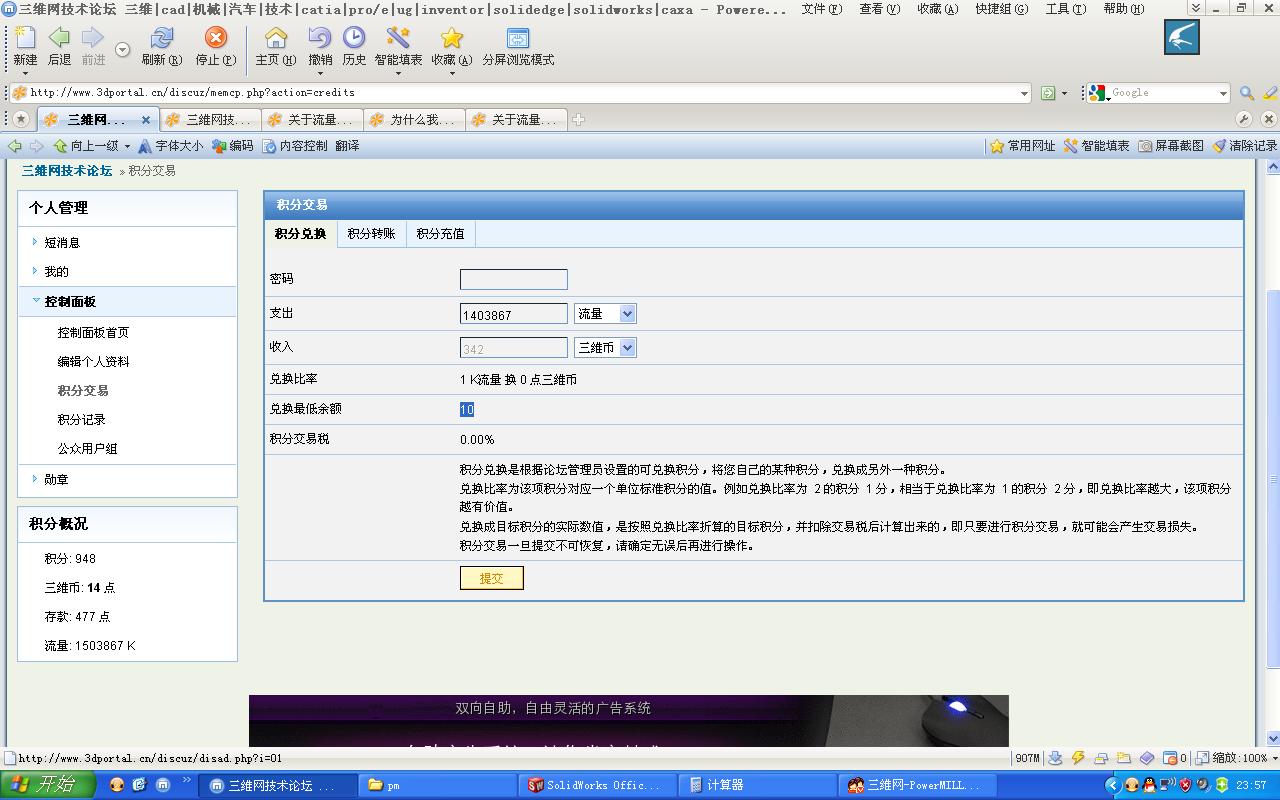The height and width of the screenshot is (800, 1280).
Task: Click the tab list star button
Action: (x=20, y=120)
